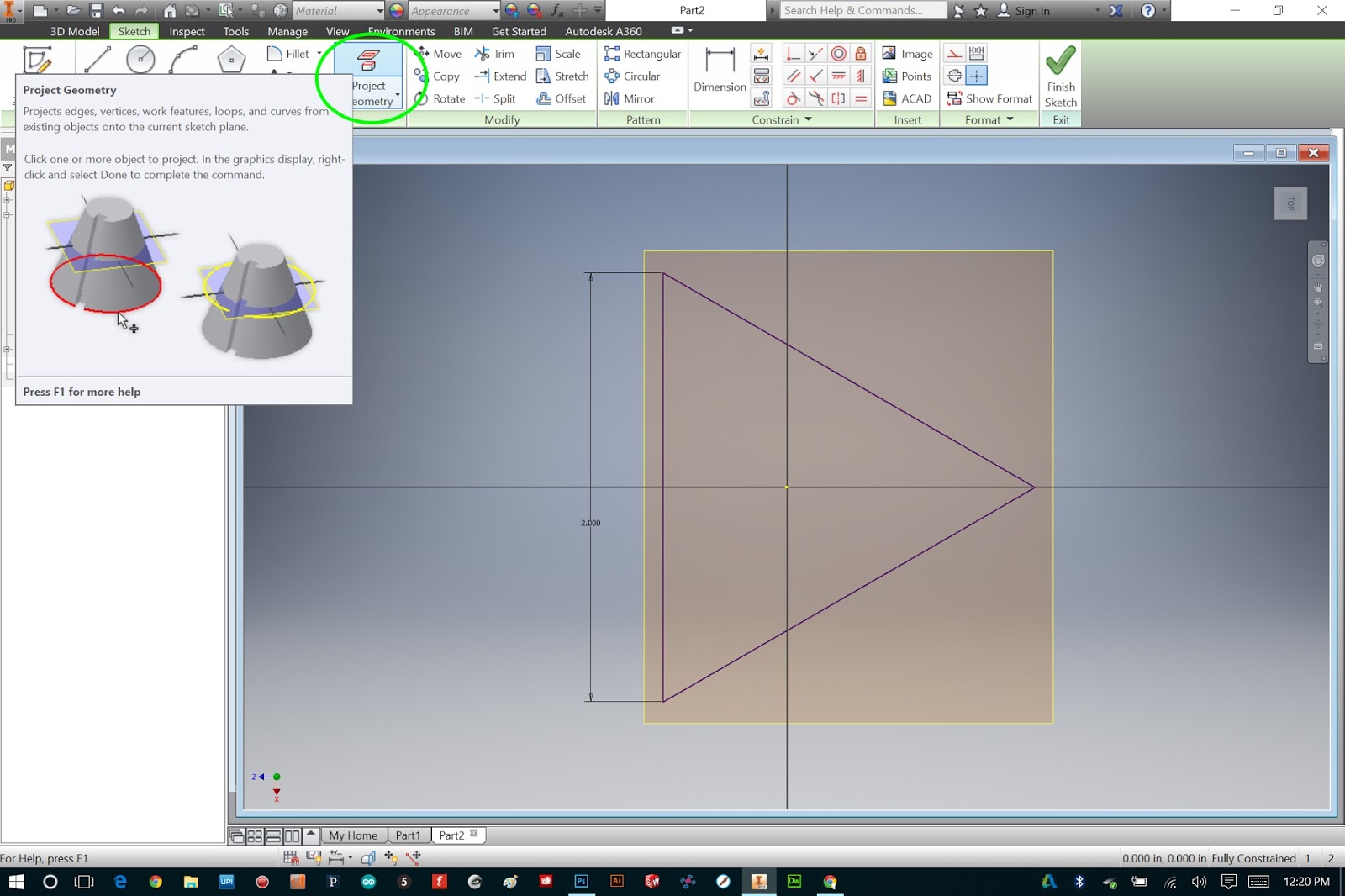Toggle construction line mode in Format panel
The width and height of the screenshot is (1345, 896).
[956, 53]
